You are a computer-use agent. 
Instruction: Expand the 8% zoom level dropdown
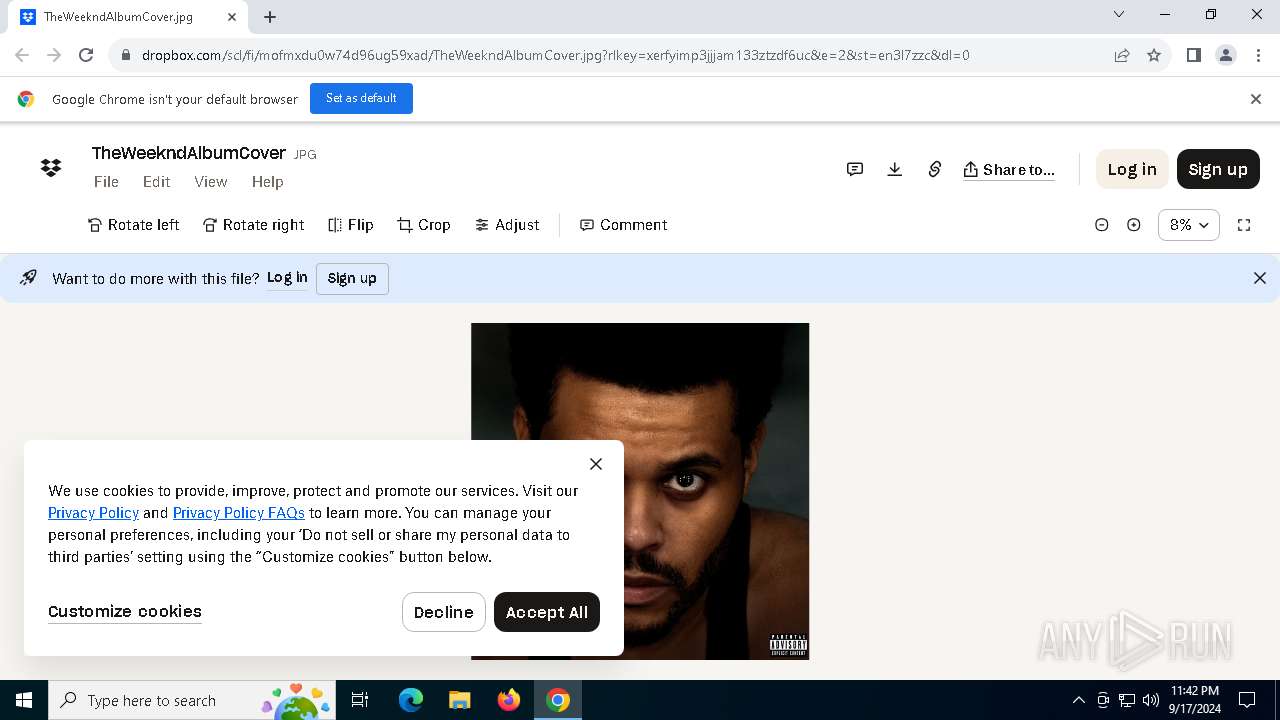pos(1189,225)
